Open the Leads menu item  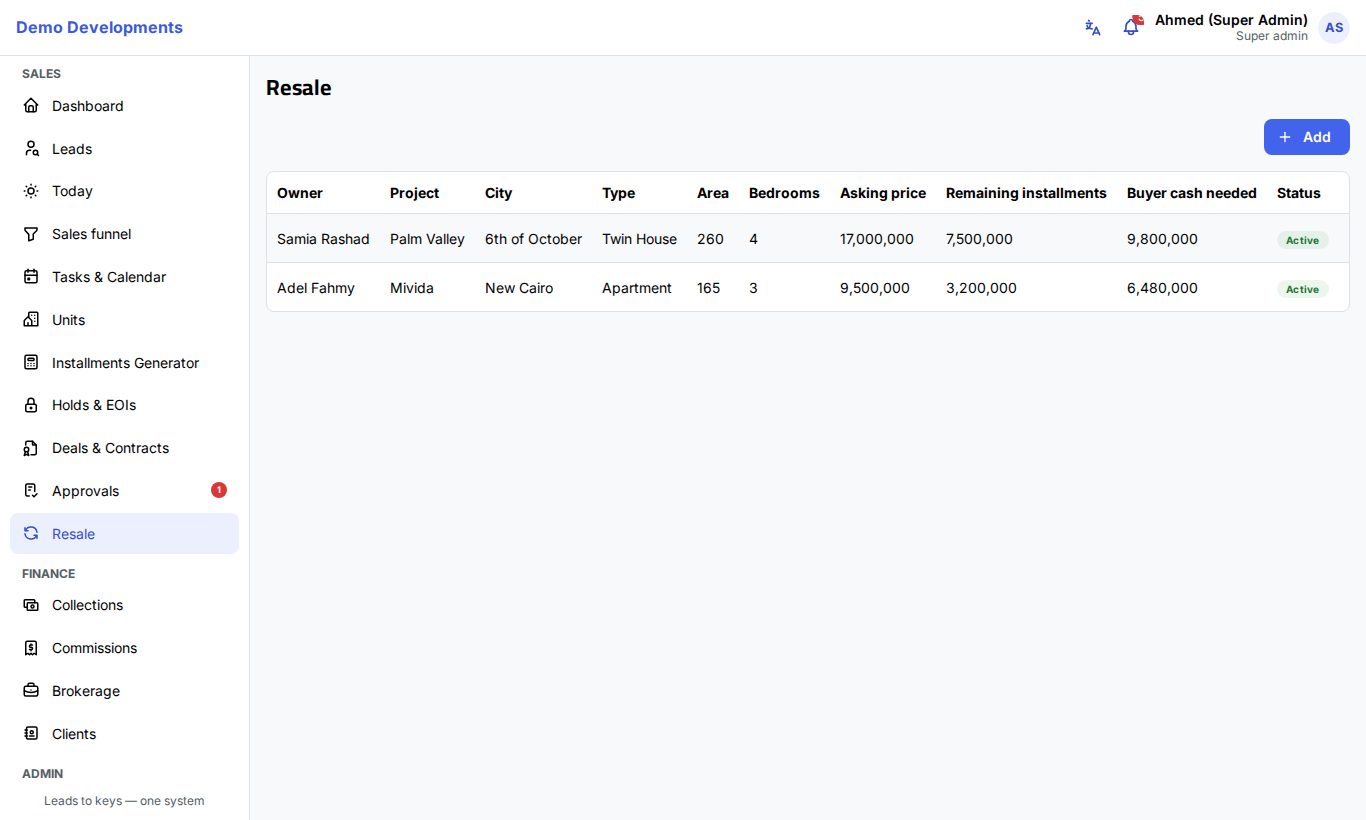[124, 149]
